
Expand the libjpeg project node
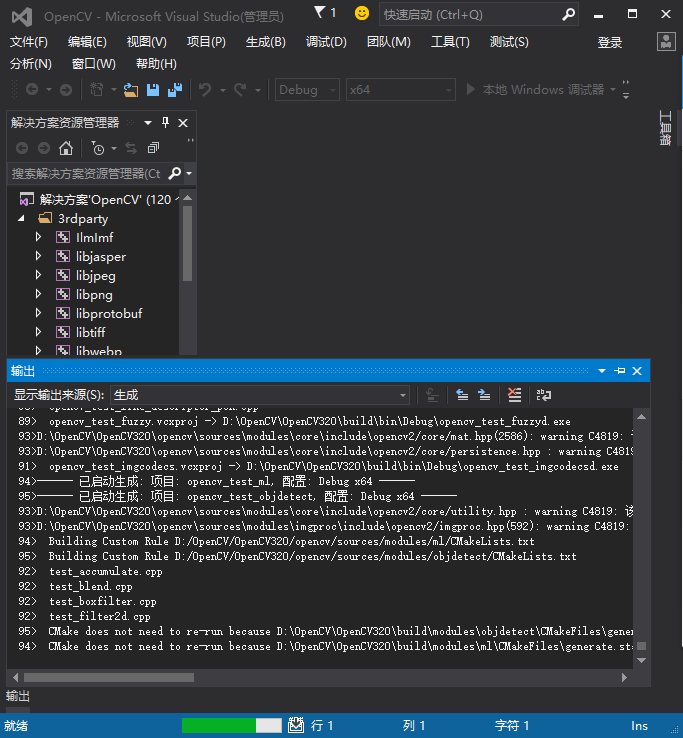pos(39,275)
